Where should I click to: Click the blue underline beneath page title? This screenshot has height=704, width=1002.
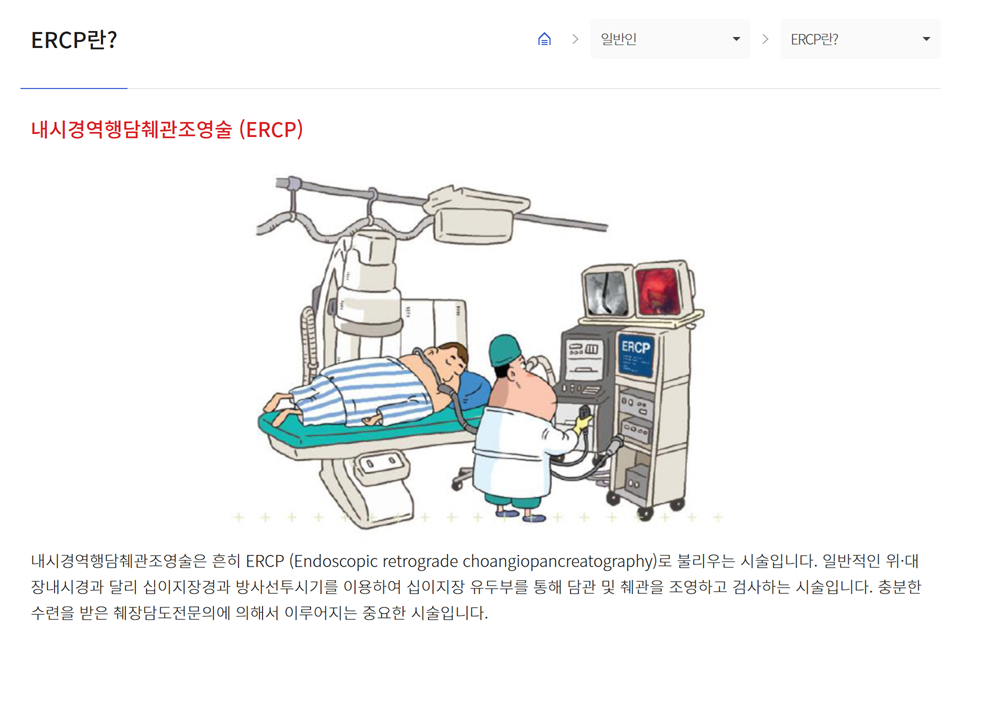pos(74,88)
